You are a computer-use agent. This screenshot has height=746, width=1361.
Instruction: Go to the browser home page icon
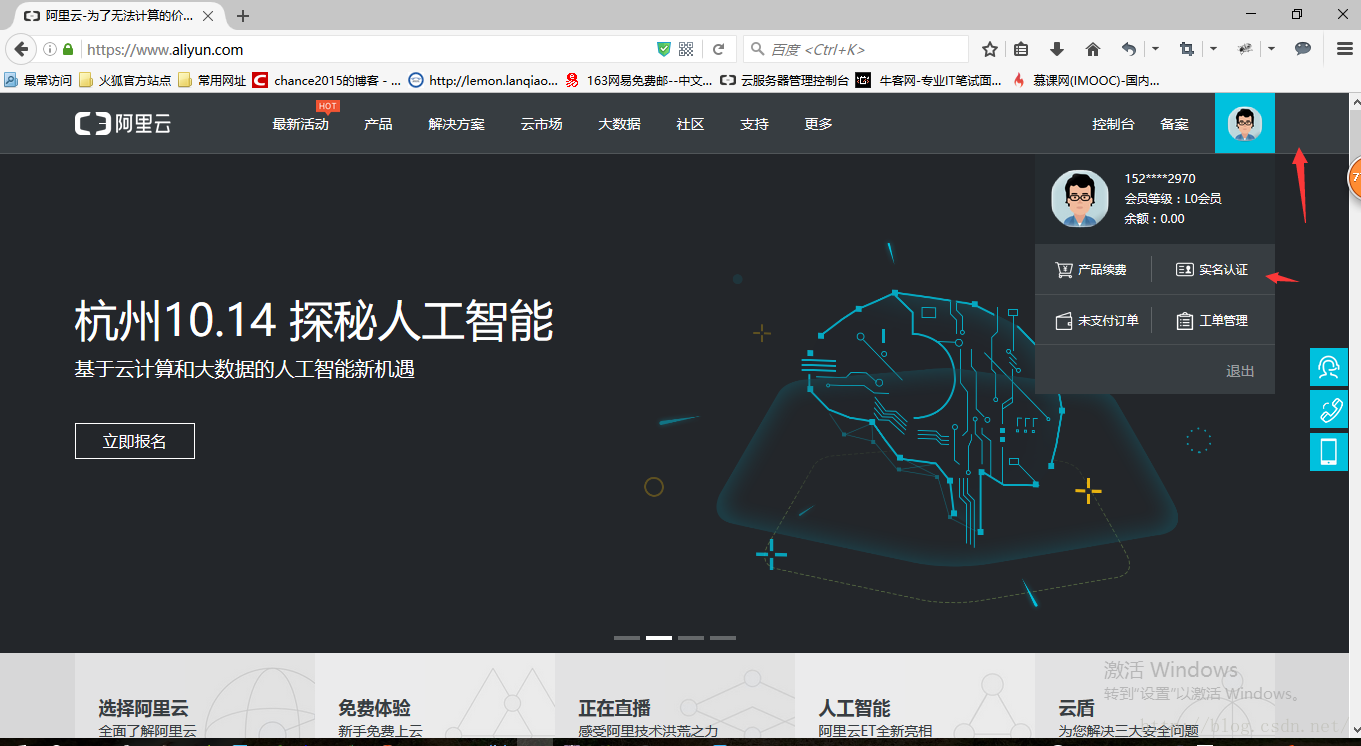(x=1093, y=49)
